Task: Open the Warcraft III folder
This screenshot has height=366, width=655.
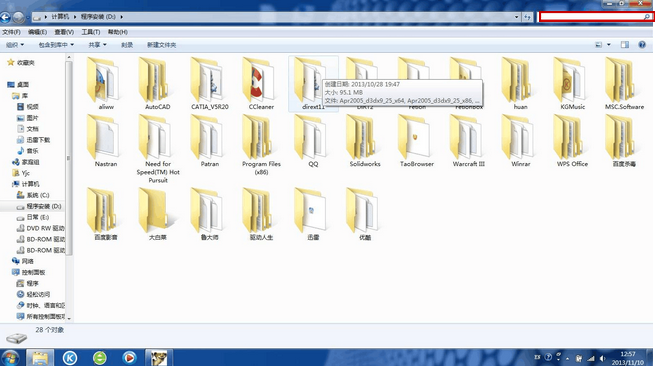Action: click(469, 141)
